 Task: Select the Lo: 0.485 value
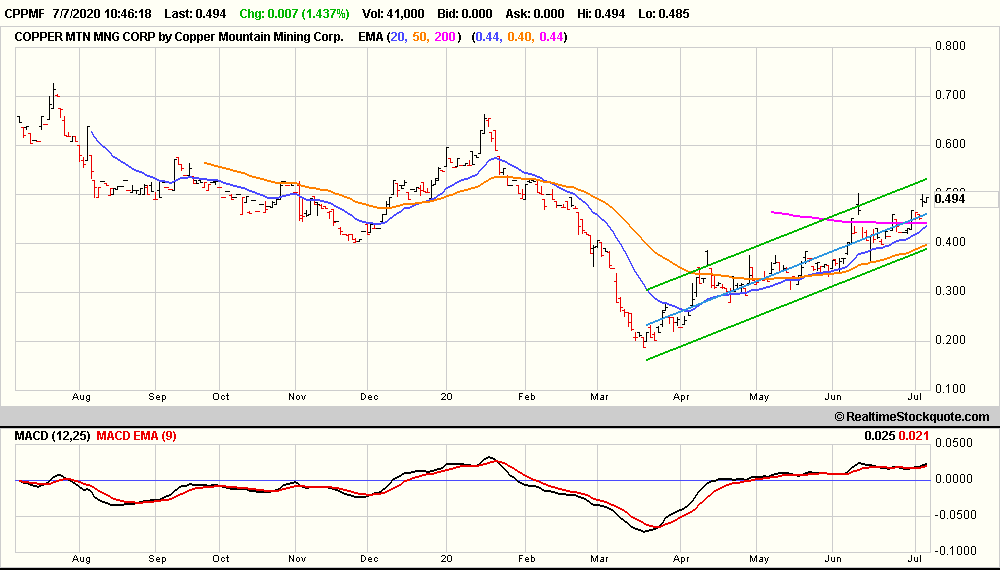pyautogui.click(x=664, y=13)
